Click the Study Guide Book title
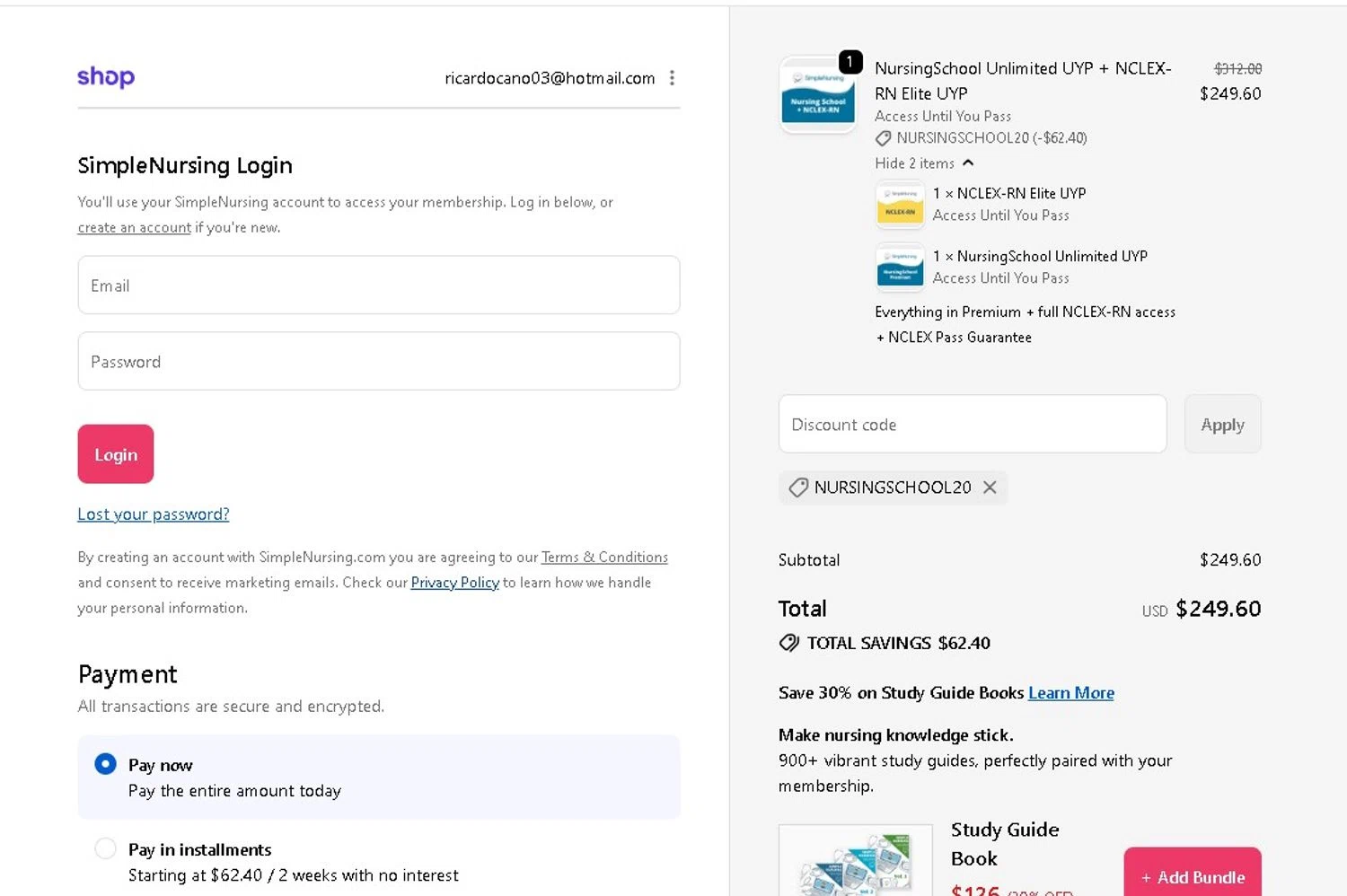The width and height of the screenshot is (1347, 896). 1005,844
